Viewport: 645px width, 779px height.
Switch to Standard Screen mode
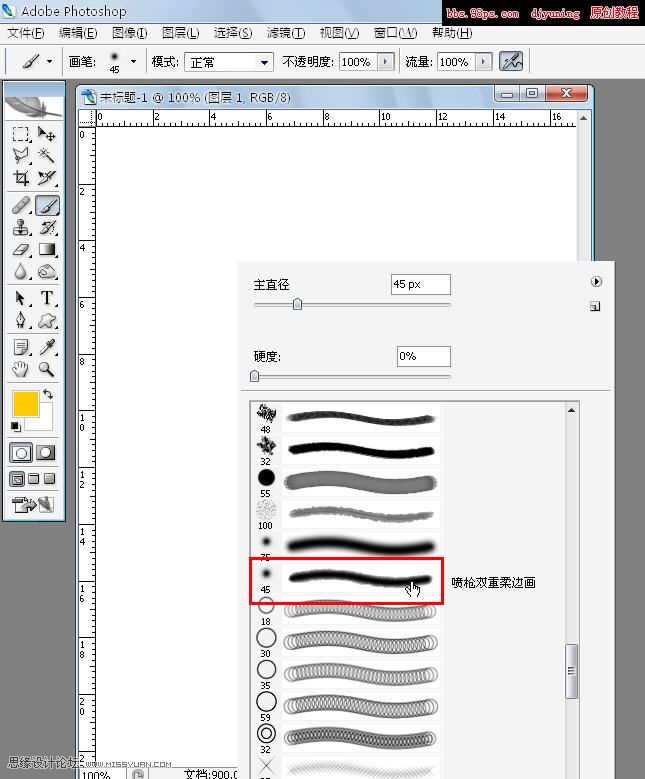[x=17, y=479]
